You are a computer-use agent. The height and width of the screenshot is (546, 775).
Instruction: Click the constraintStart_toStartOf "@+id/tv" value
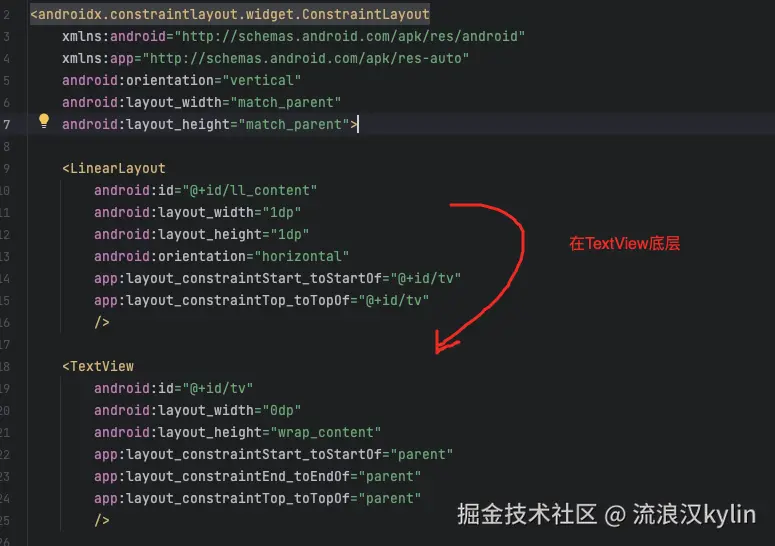426,278
